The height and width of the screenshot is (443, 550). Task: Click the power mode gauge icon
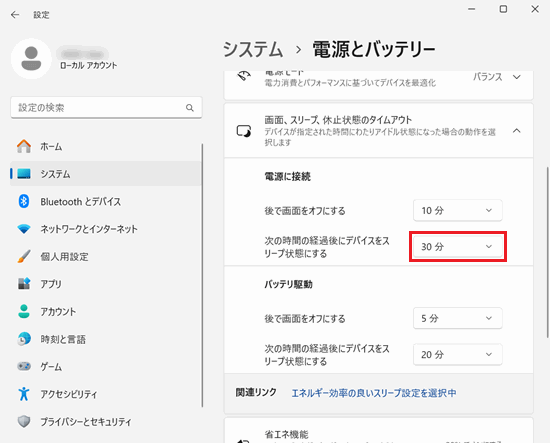(244, 76)
